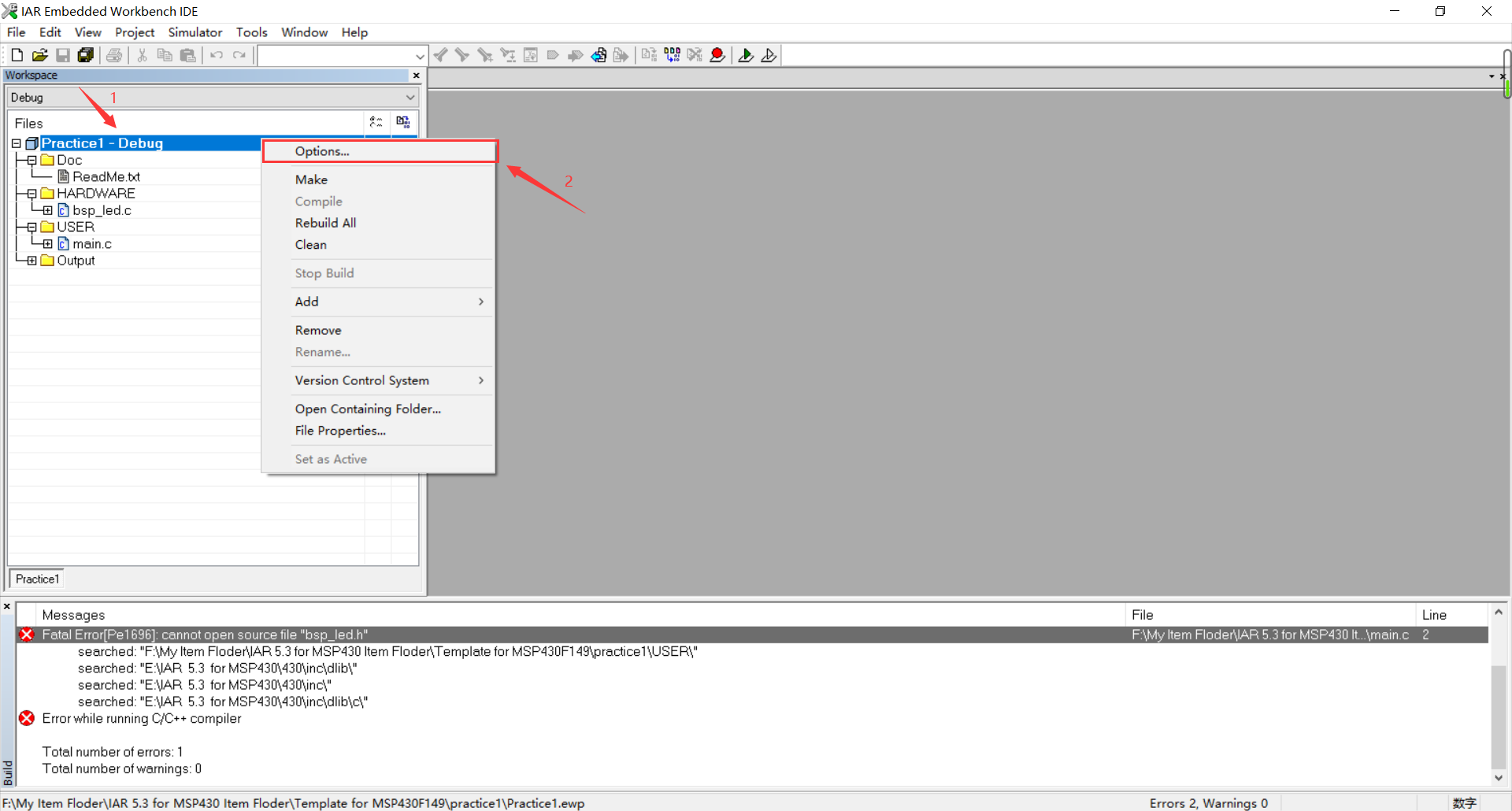Click the Make toolbar icon to build
This screenshot has height=811, width=1512.
672,54
